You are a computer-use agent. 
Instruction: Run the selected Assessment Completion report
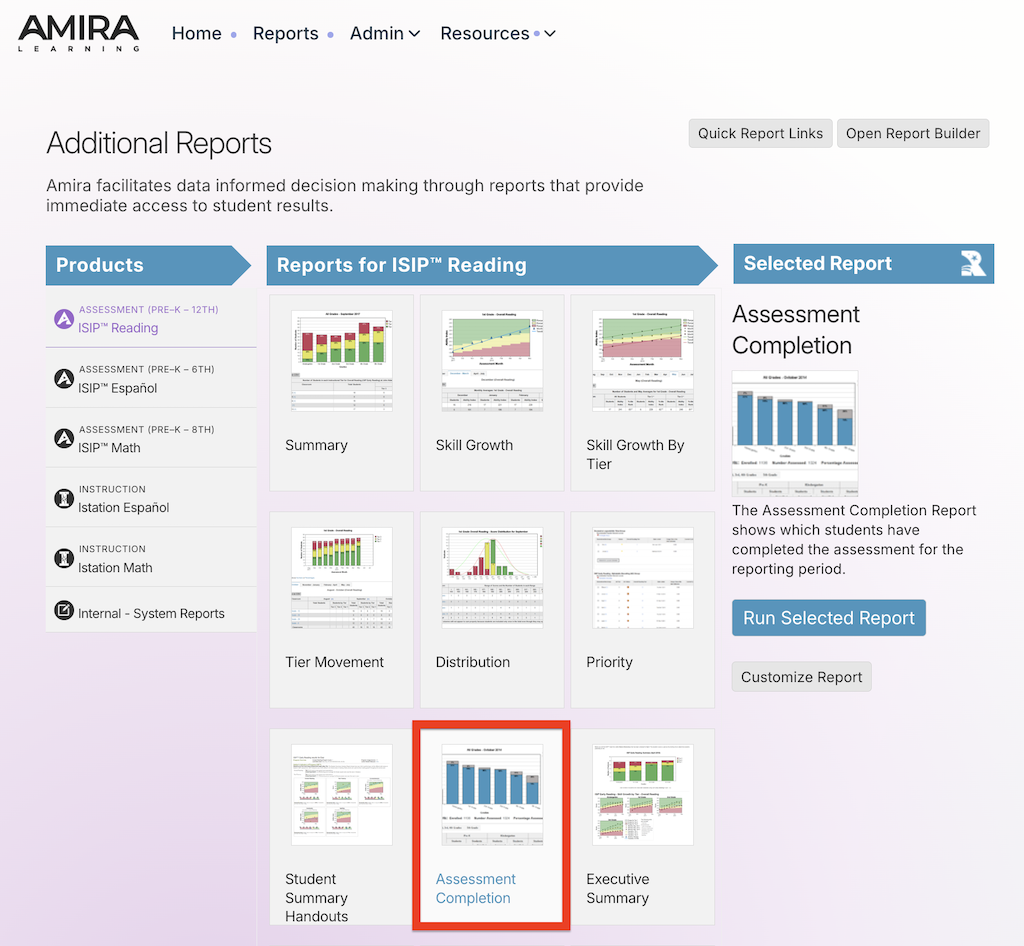tap(829, 618)
